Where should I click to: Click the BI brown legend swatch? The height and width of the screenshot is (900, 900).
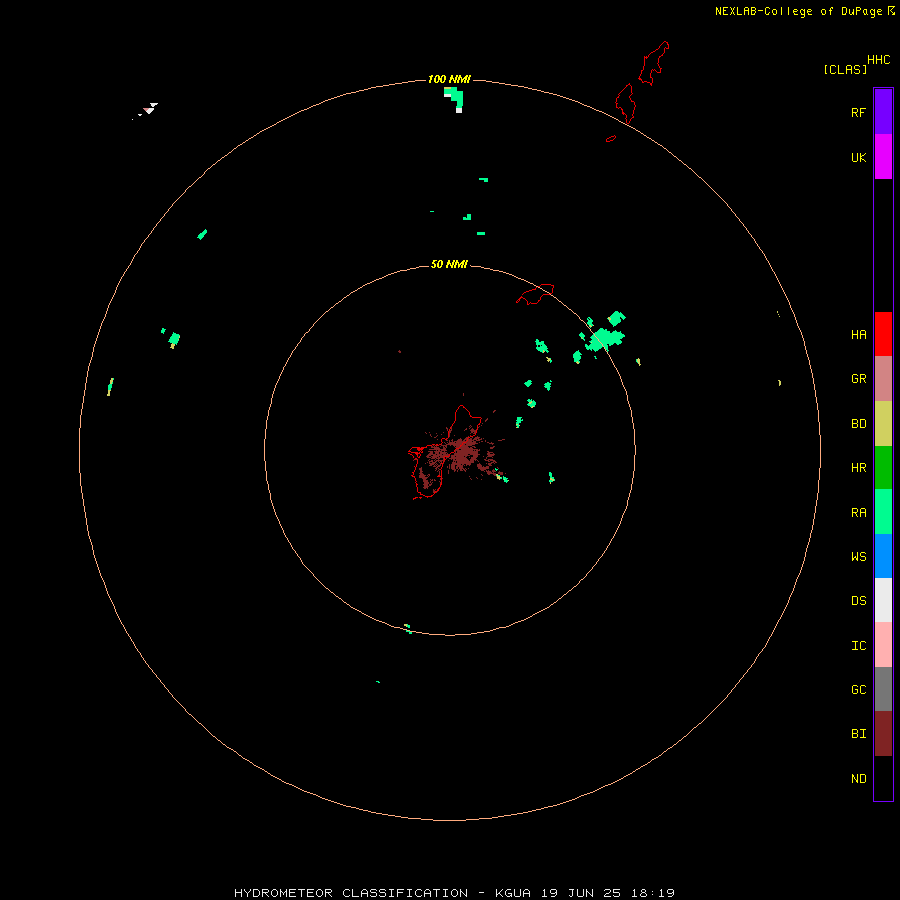click(883, 734)
